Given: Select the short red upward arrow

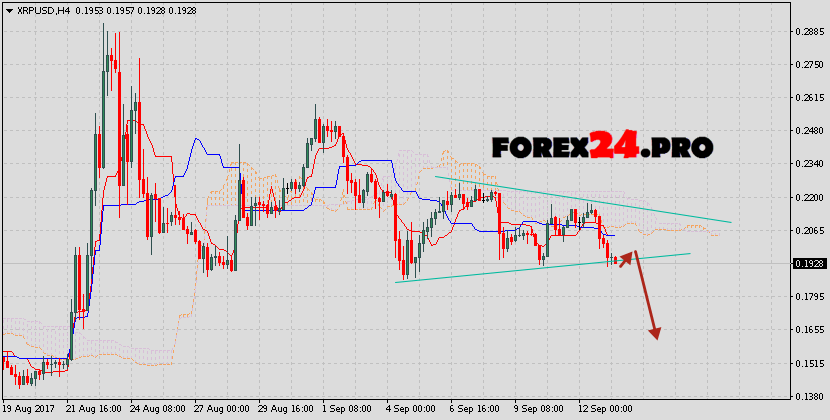Looking at the screenshot, I should tap(624, 258).
